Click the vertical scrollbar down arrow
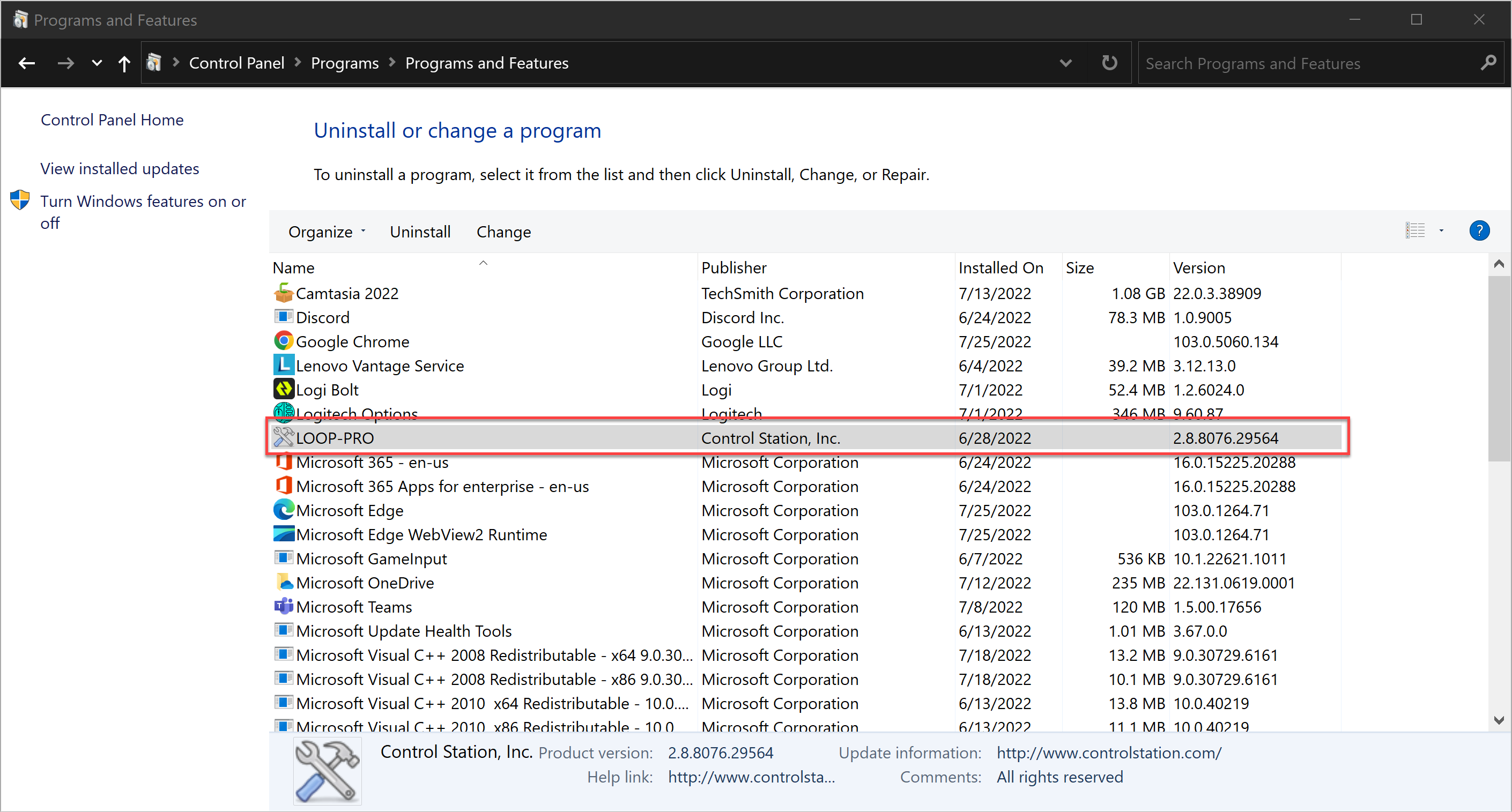This screenshot has height=812, width=1512. [x=1499, y=720]
